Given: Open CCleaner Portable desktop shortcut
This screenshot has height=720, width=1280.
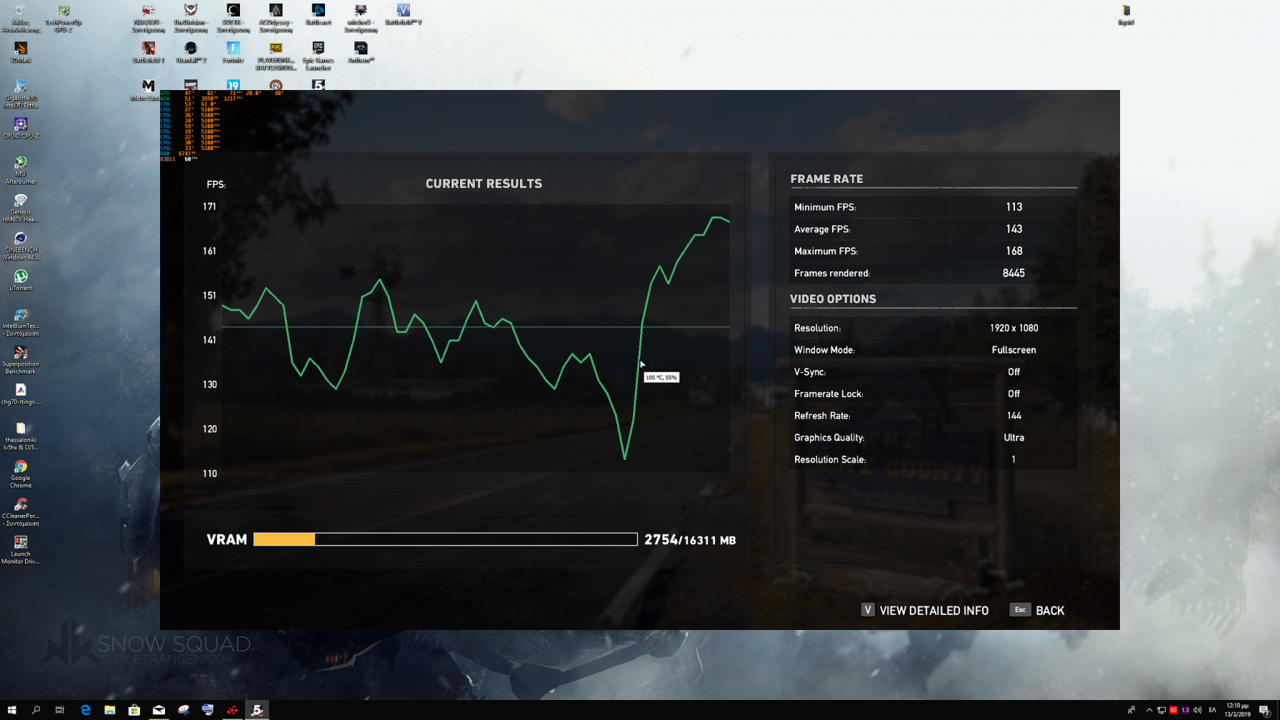Looking at the screenshot, I should click(20, 511).
